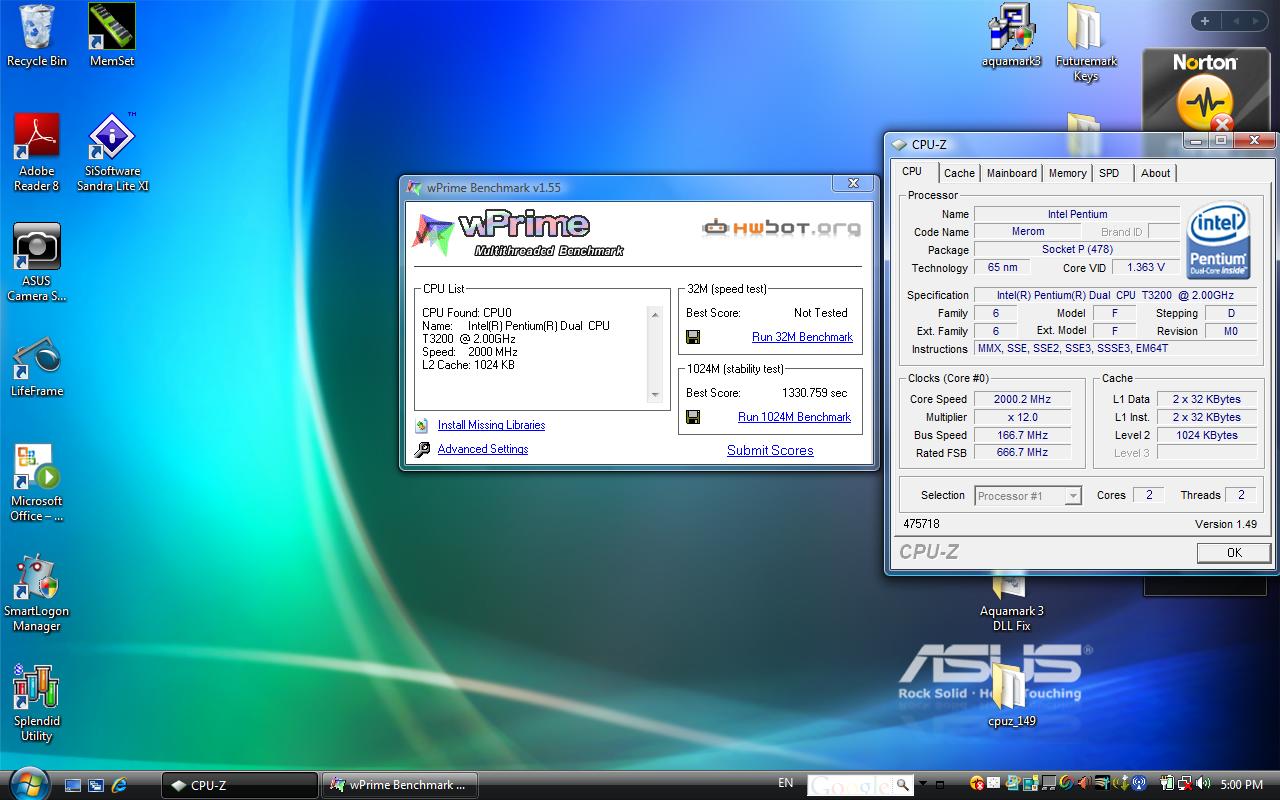Screen dimensions: 1280x800
Task: Launch the LifeFrame desktop shortcut
Action: pos(37,367)
